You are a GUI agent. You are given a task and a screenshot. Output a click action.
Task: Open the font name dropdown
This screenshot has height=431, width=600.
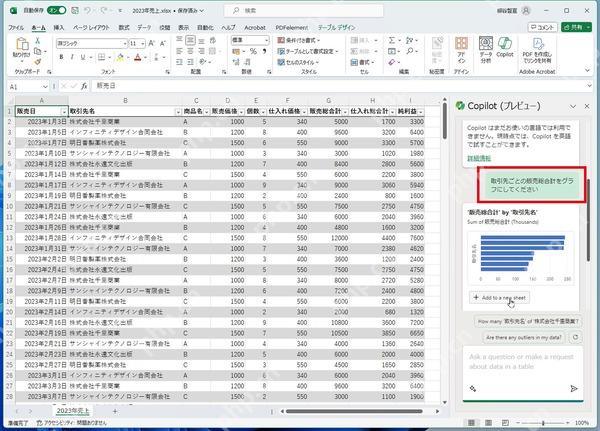pyautogui.click(x=125, y=44)
